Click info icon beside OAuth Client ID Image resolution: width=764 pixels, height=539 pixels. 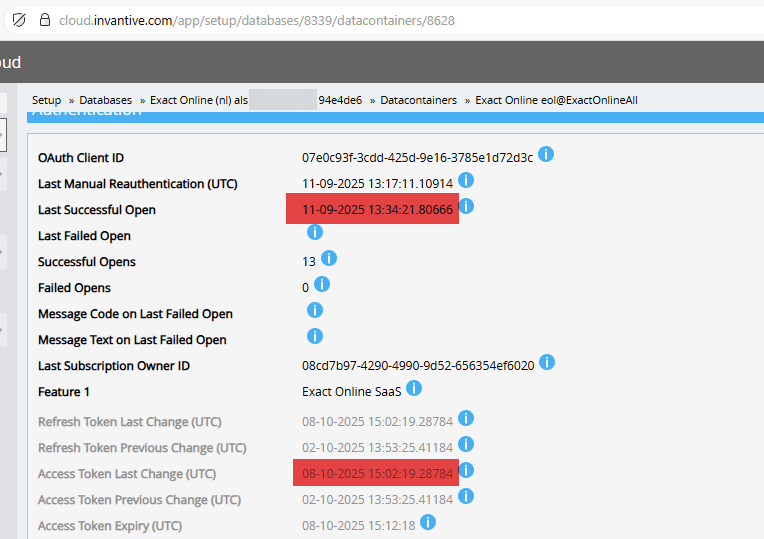coord(546,155)
